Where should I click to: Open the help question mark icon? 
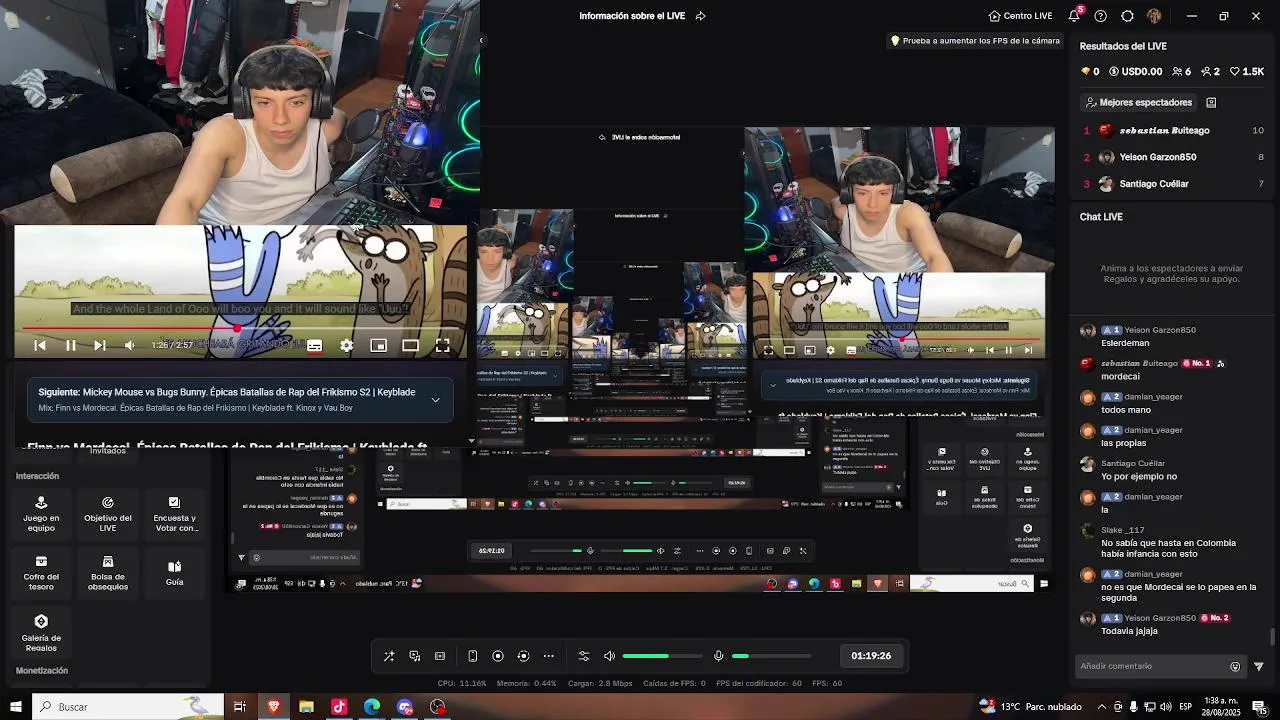click(x=1101, y=16)
